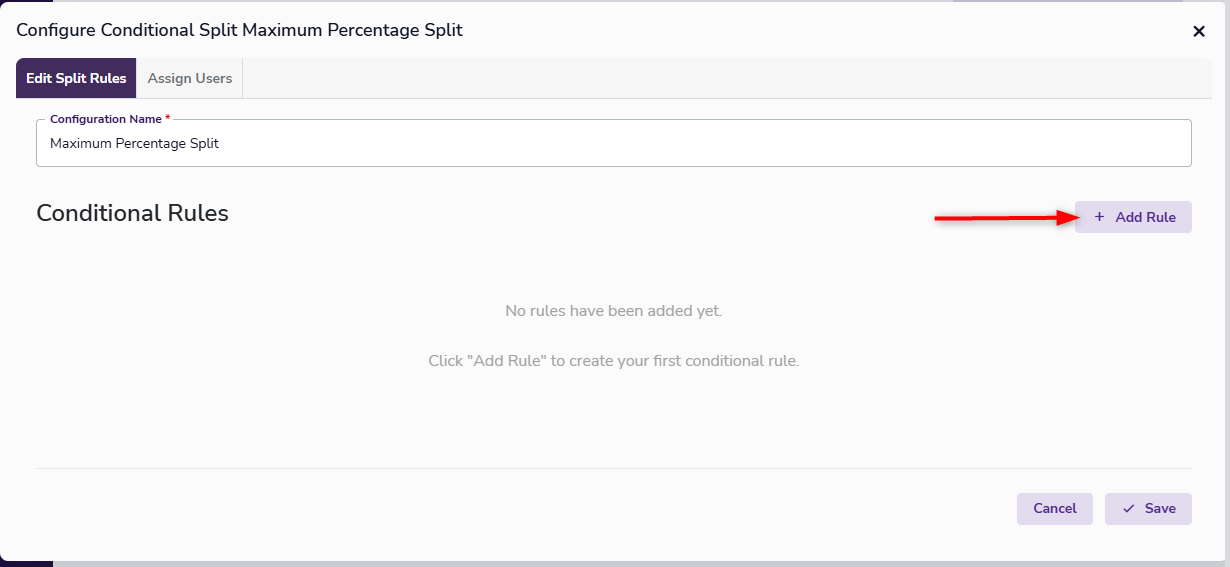
Task: Focus the Configuration Name input field
Action: pos(700,144)
